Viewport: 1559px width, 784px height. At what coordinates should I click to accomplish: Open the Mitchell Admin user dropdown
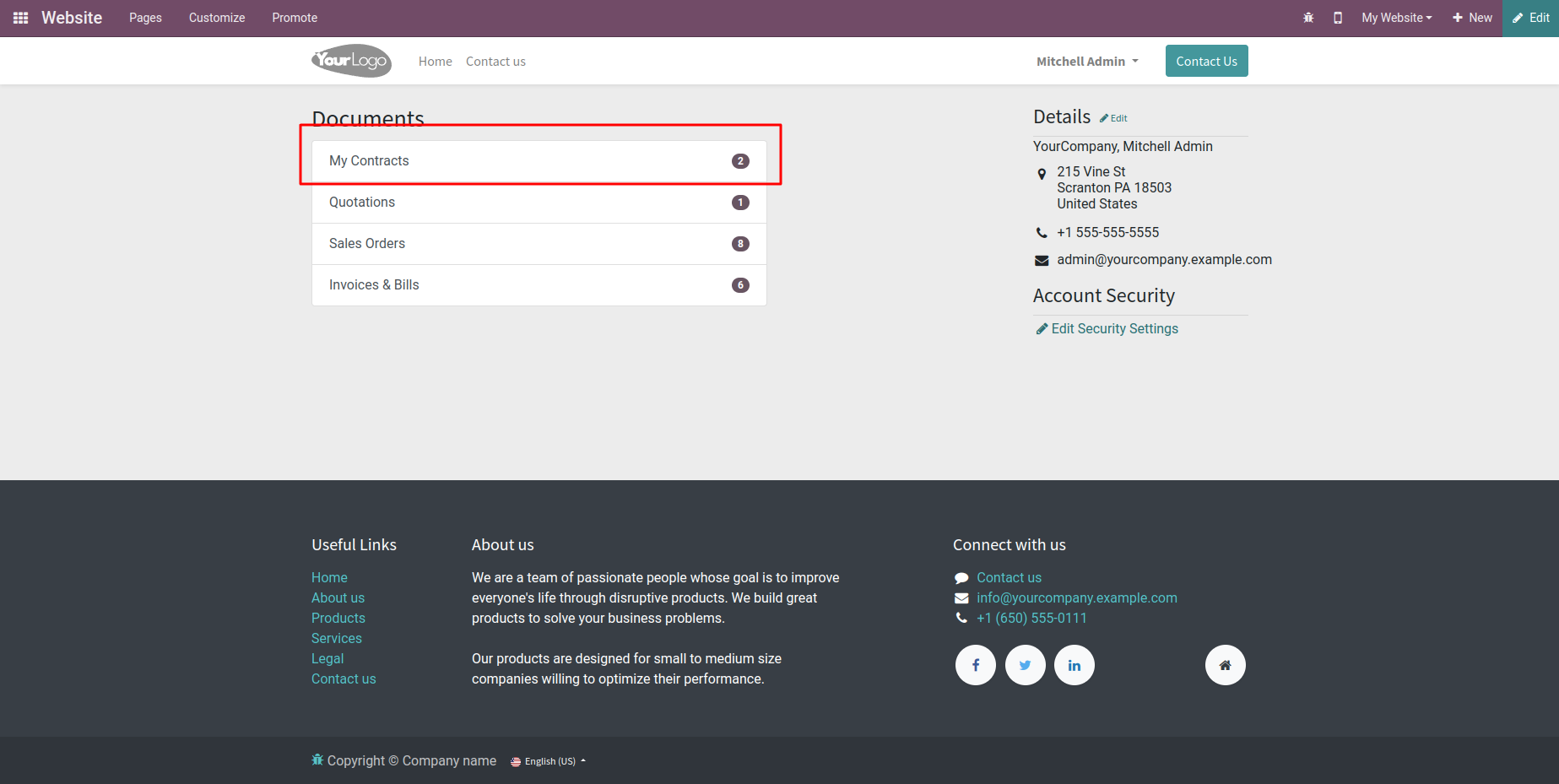pyautogui.click(x=1087, y=62)
